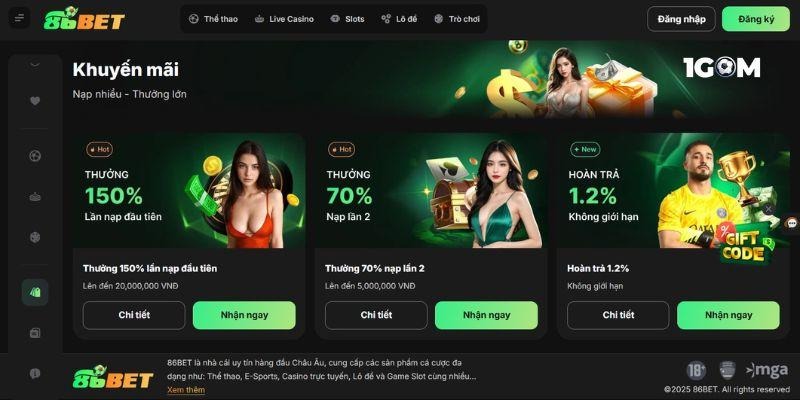
Task: Click Chi tiết for 150% bonus
Action: 134,315
